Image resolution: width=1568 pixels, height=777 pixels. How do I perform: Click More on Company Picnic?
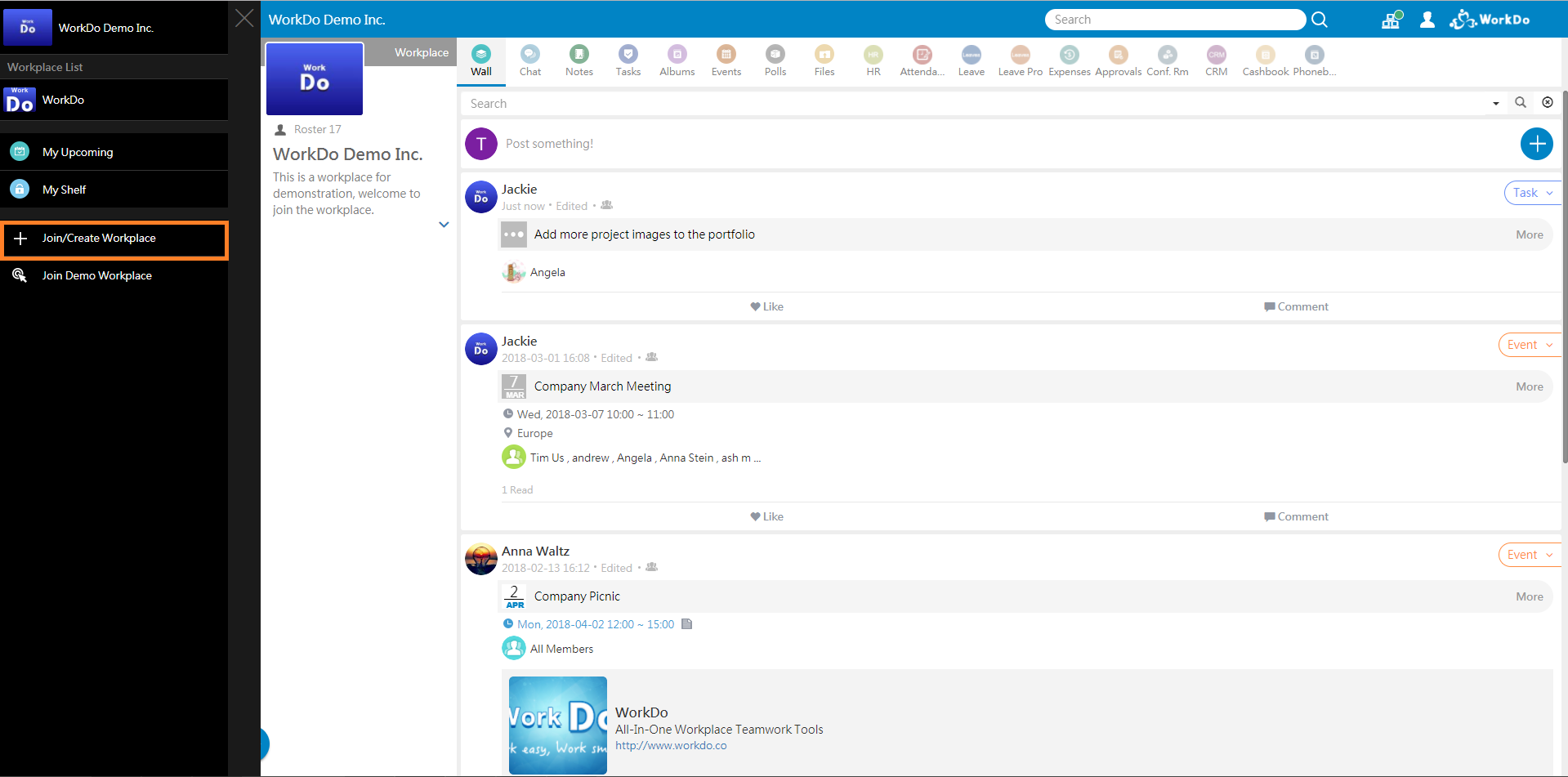pos(1530,596)
